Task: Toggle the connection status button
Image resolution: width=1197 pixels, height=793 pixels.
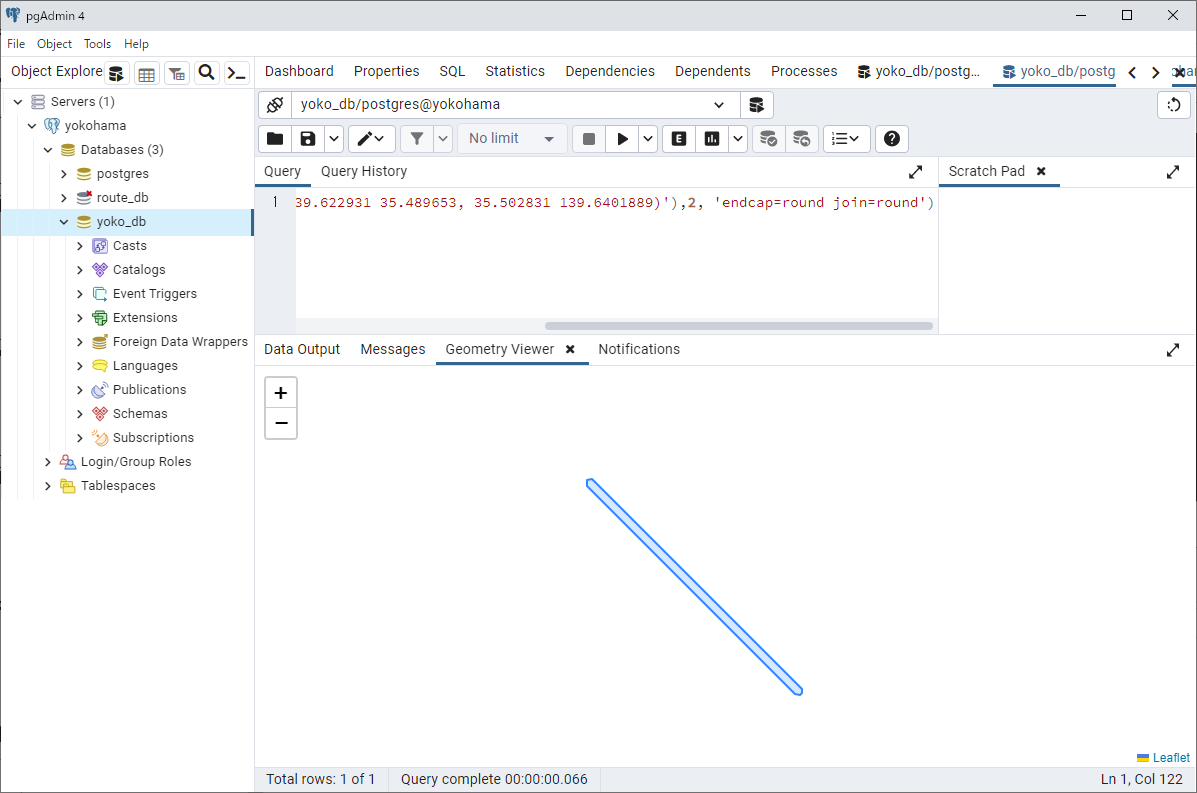Action: point(275,105)
